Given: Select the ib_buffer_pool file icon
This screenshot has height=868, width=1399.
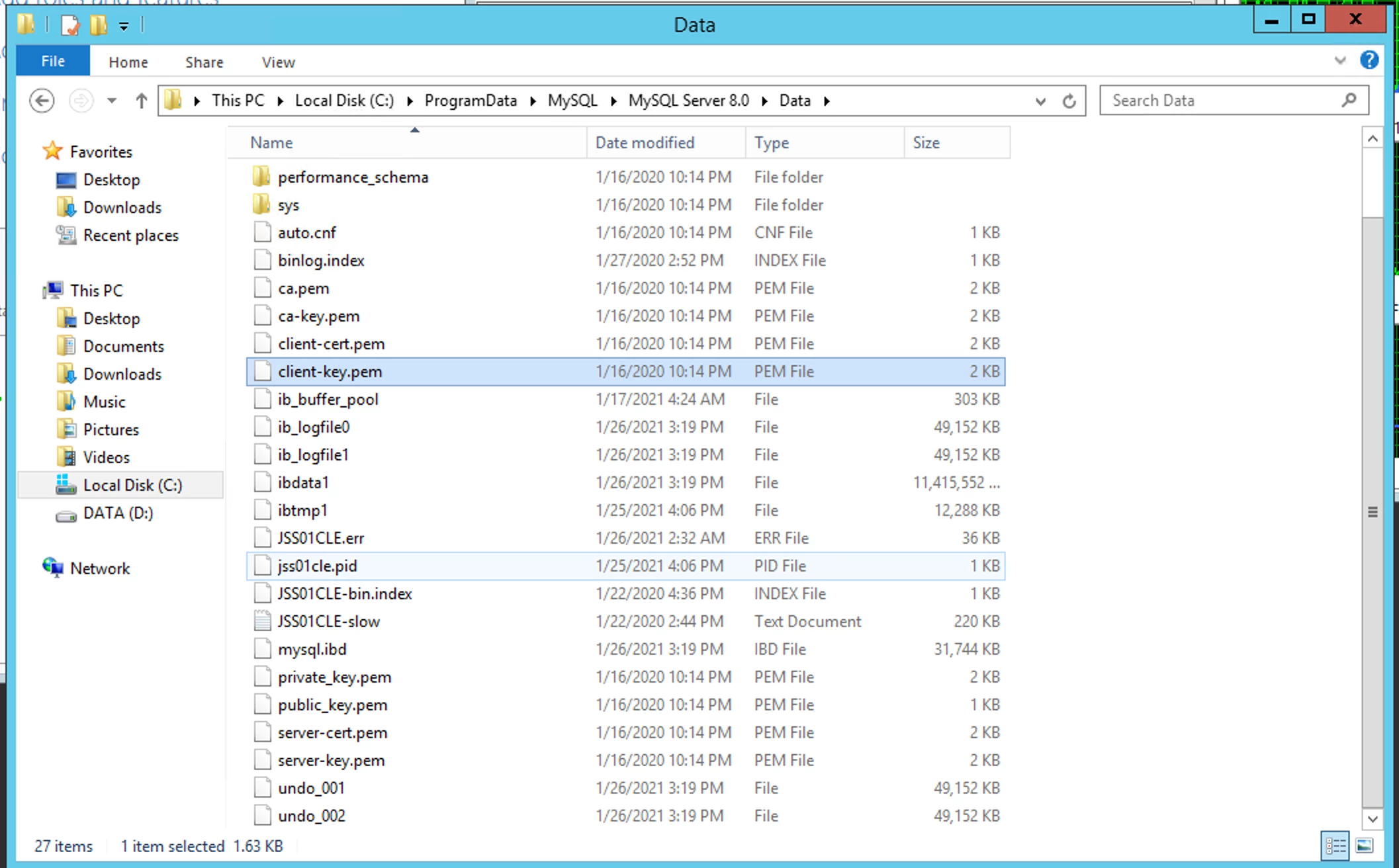Looking at the screenshot, I should tap(262, 399).
